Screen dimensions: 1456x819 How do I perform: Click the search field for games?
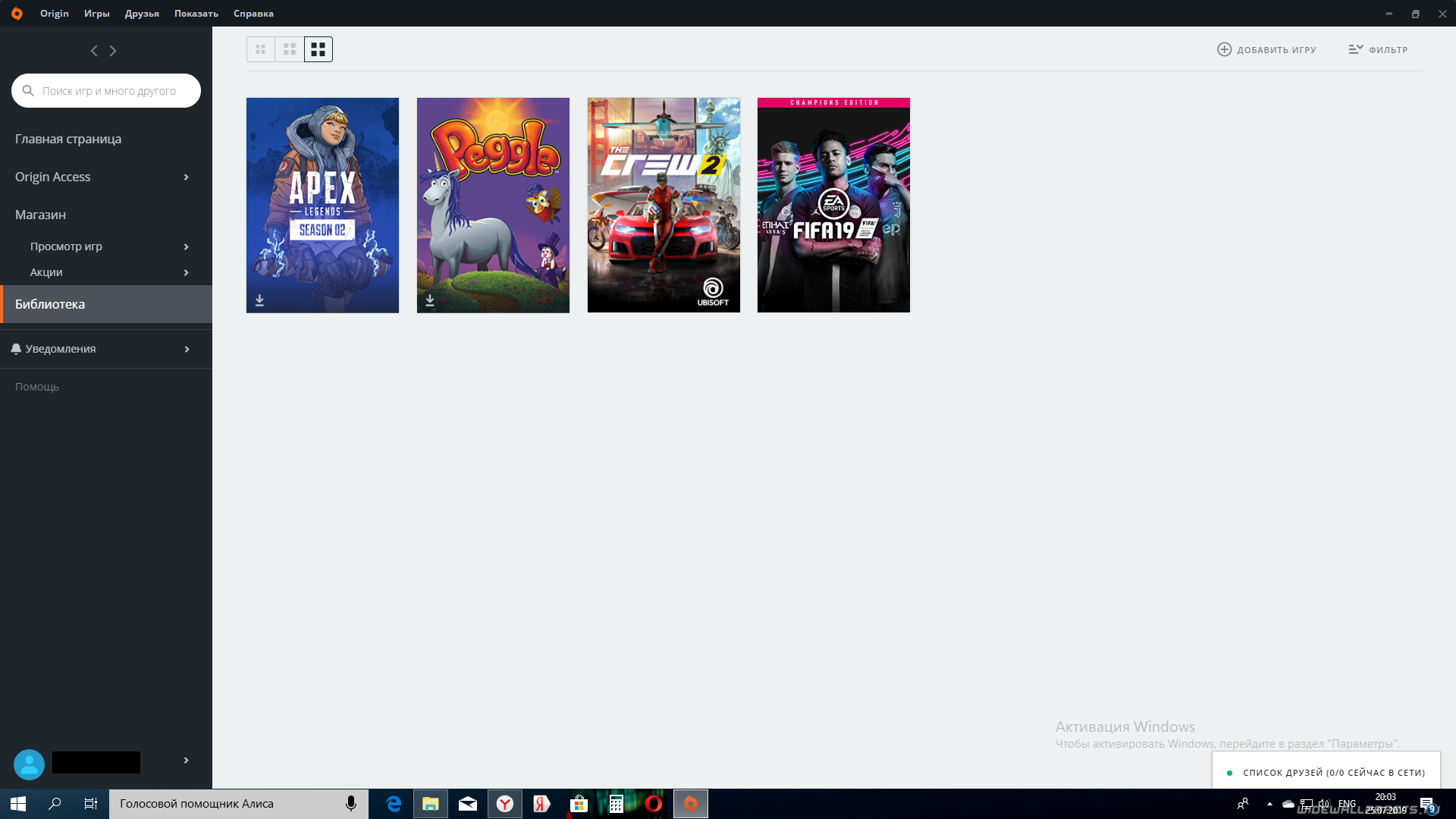106,91
